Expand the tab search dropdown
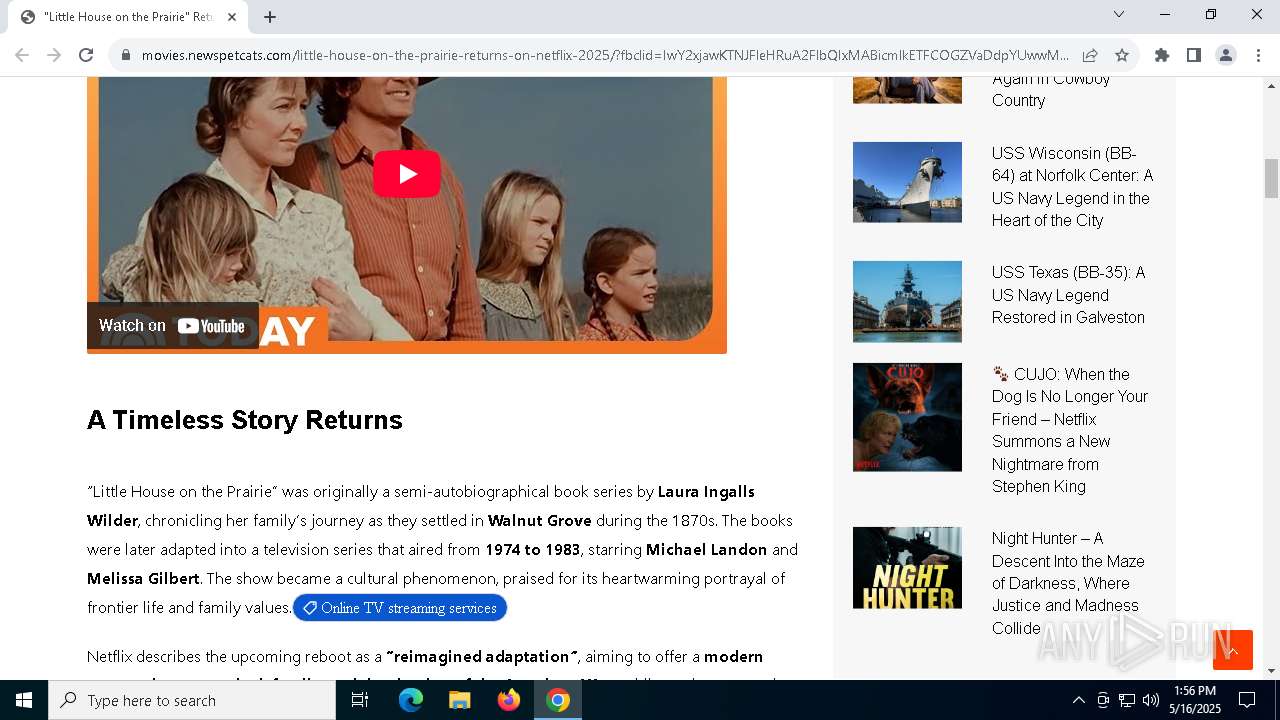This screenshot has width=1280, height=720. coord(1119,14)
